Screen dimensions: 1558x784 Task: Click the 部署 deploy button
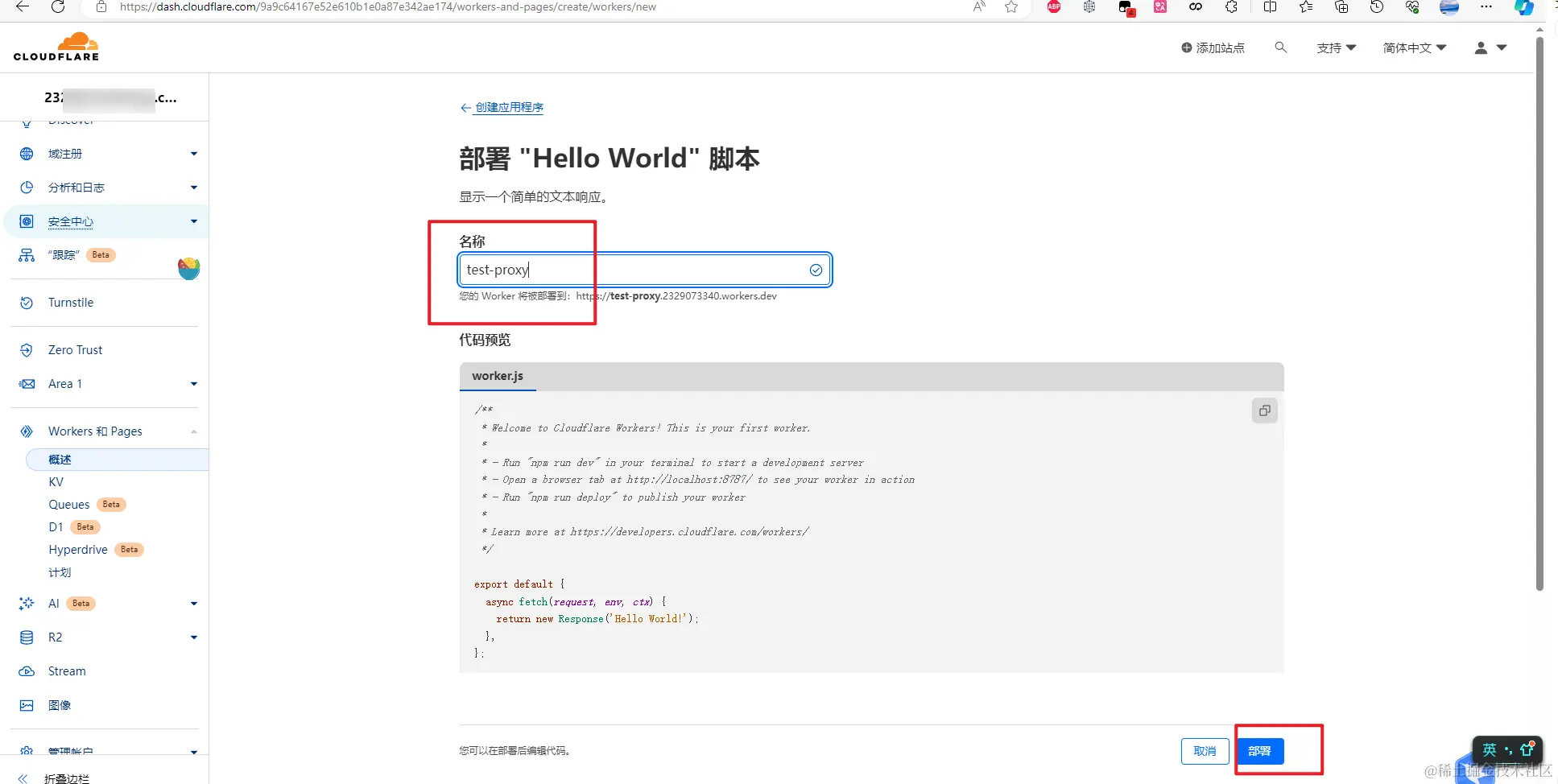pos(1260,751)
